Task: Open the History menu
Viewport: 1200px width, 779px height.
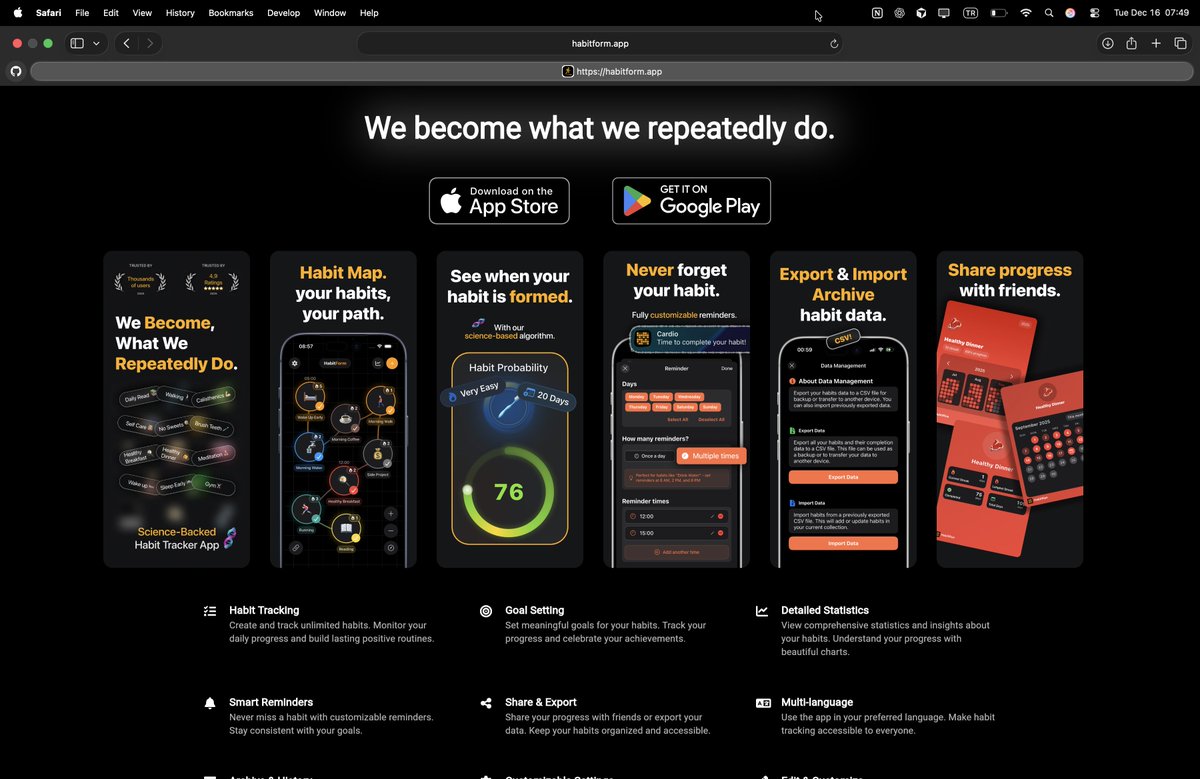Action: tap(180, 13)
